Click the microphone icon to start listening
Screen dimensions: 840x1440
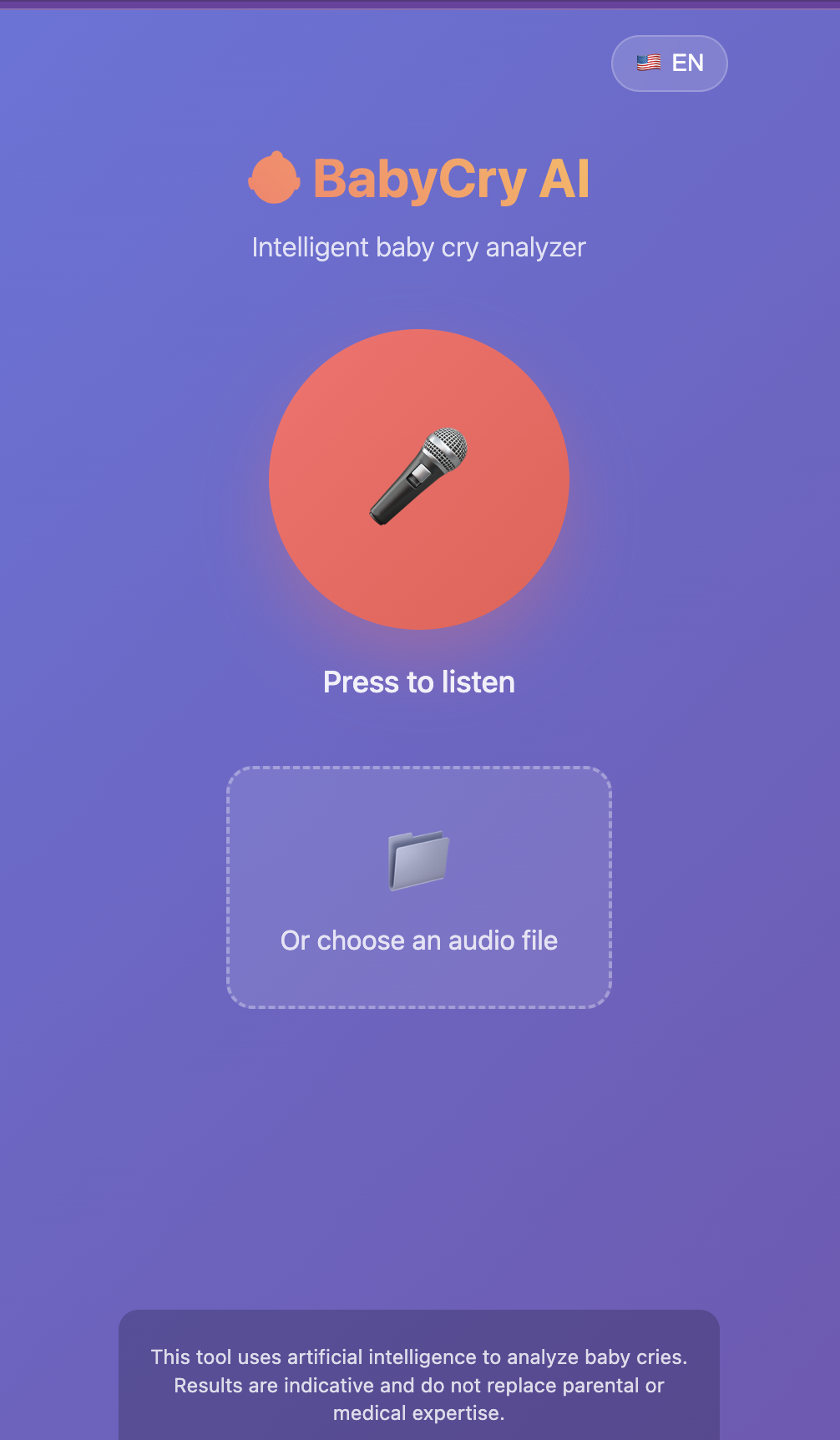(x=419, y=477)
